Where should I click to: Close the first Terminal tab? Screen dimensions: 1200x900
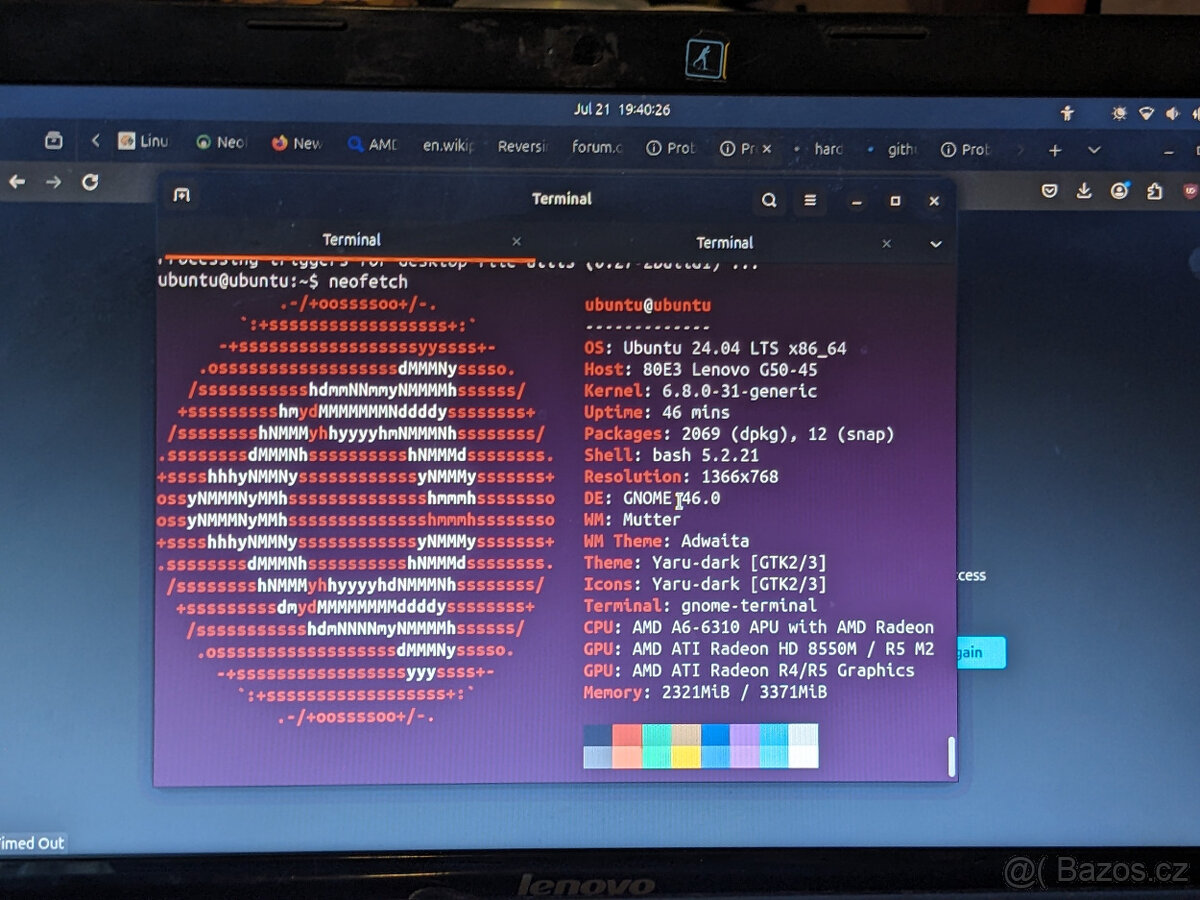coord(516,241)
